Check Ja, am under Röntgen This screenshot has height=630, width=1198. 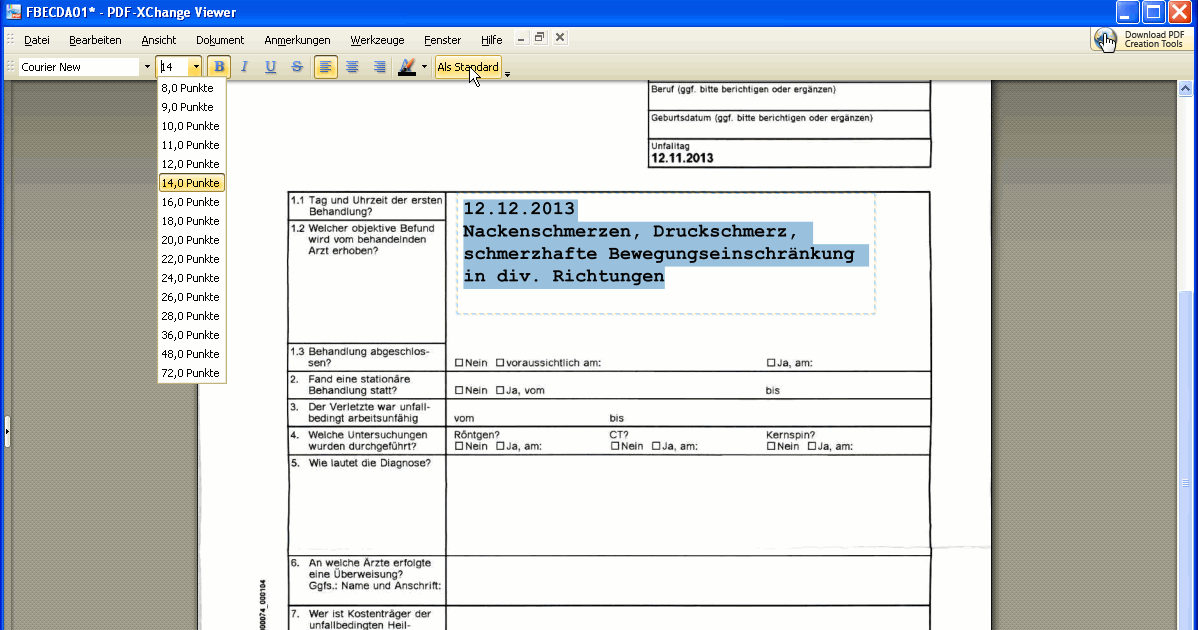click(500, 446)
